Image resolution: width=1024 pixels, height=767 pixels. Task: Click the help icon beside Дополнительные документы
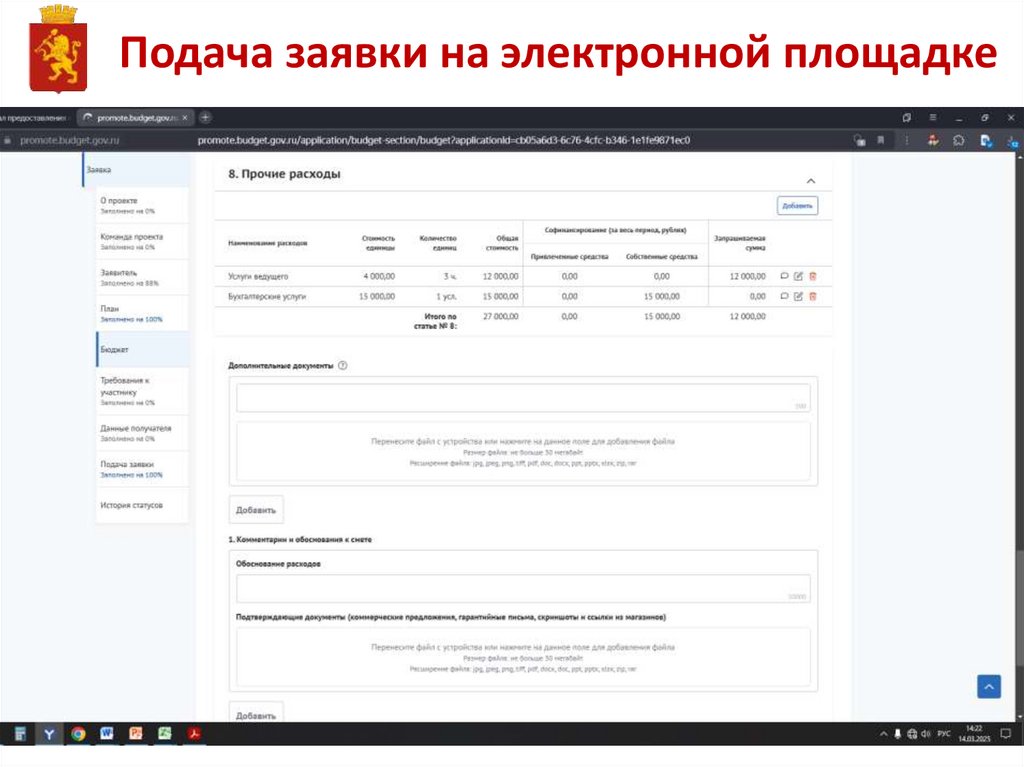coord(343,365)
